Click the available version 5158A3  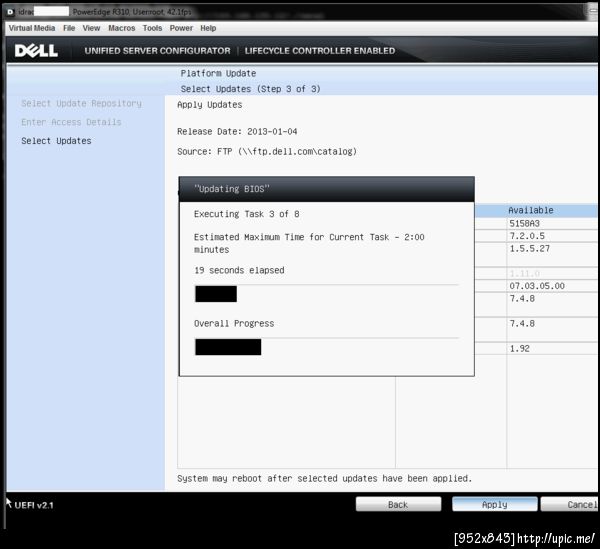coord(524,223)
